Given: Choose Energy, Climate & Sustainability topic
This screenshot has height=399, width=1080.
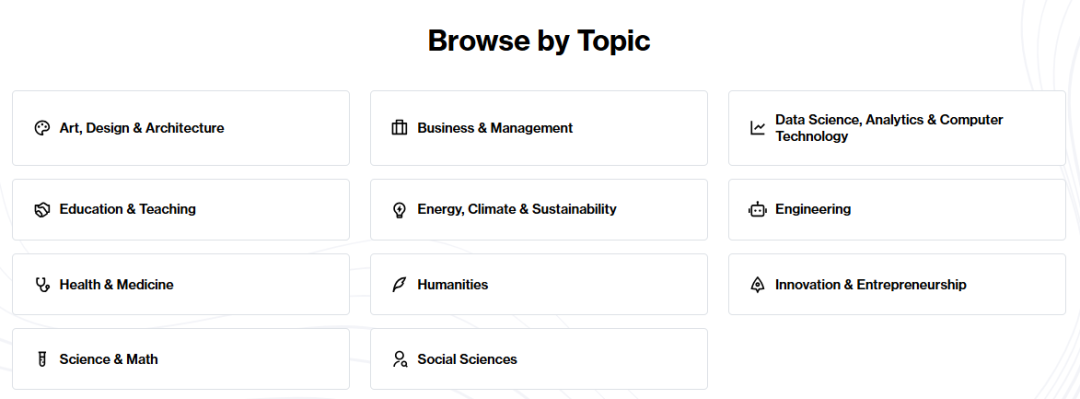Looking at the screenshot, I should click(x=539, y=209).
